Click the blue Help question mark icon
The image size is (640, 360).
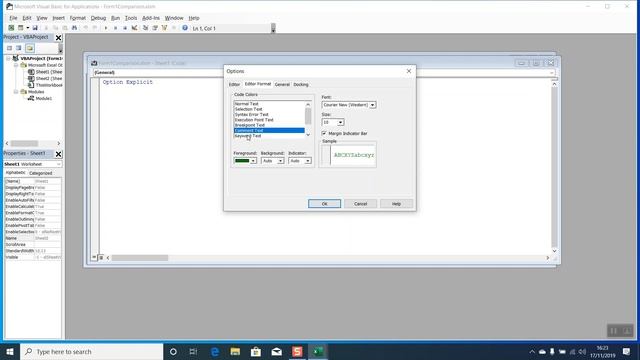tap(185, 28)
